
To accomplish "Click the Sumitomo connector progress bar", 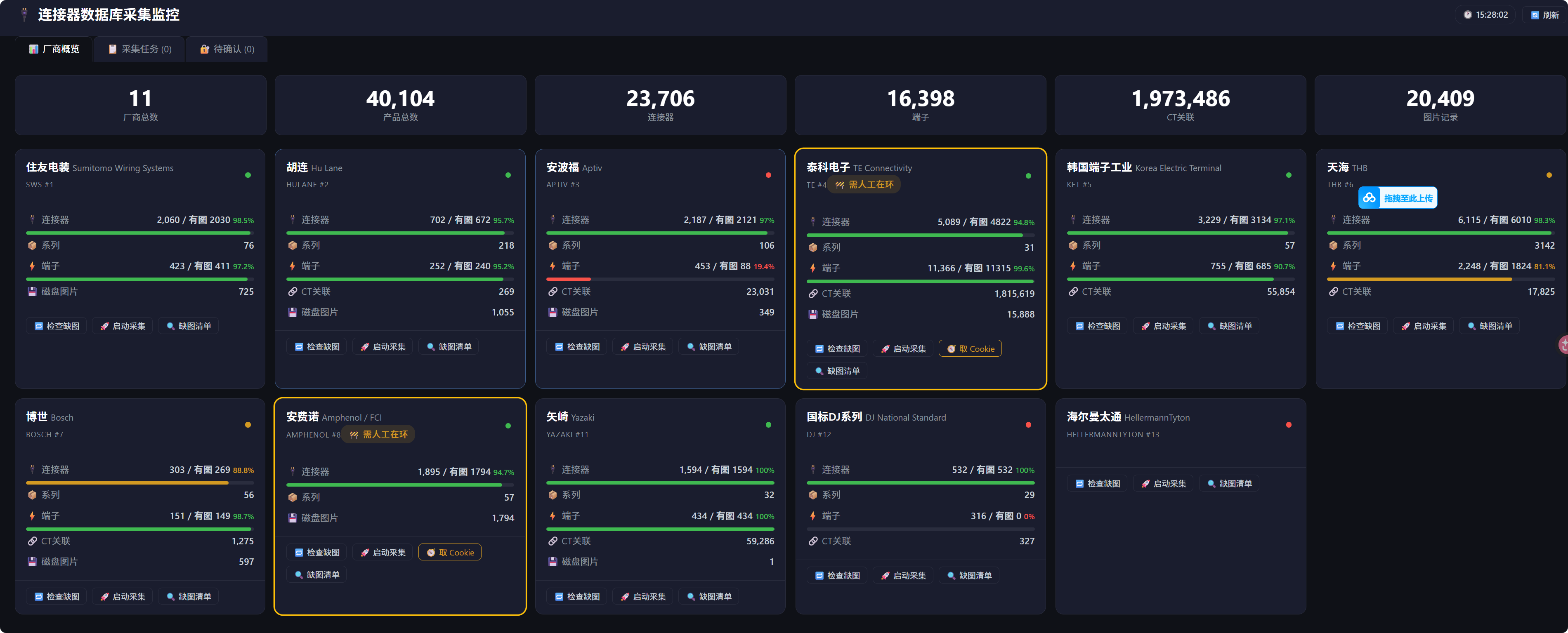I will point(140,233).
